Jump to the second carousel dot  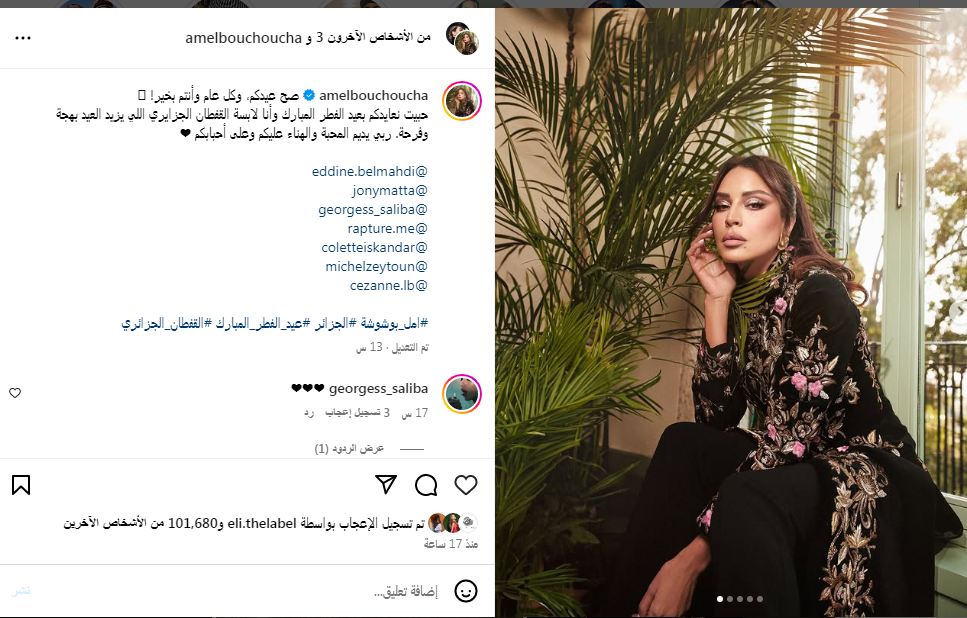click(730, 599)
